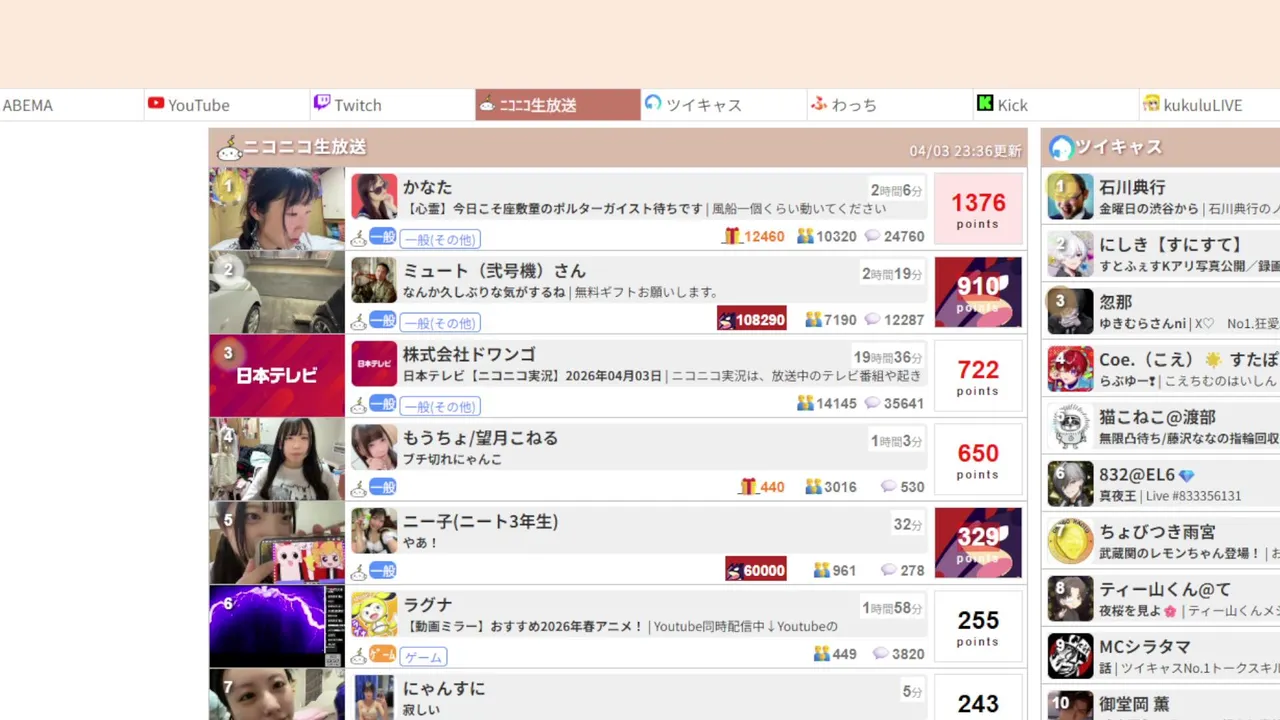Open もうちょ/望月こねる stream thumbnail
This screenshot has width=1280, height=720.
click(277, 459)
